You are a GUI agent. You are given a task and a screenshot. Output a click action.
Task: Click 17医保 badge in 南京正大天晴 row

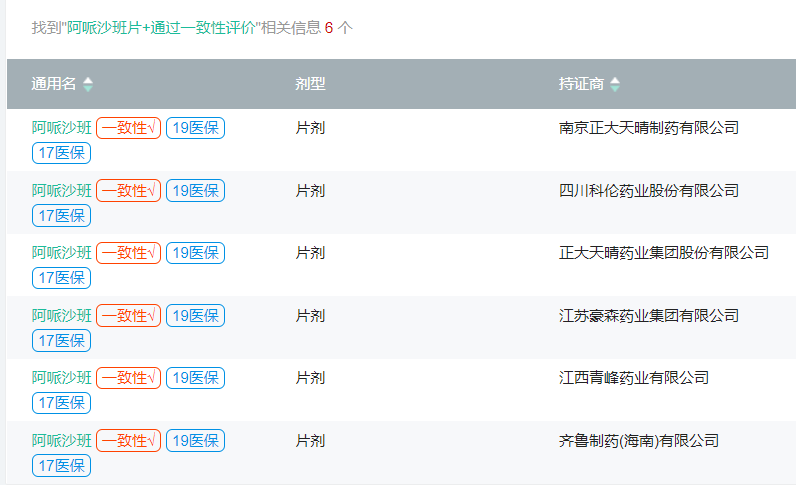click(x=61, y=153)
